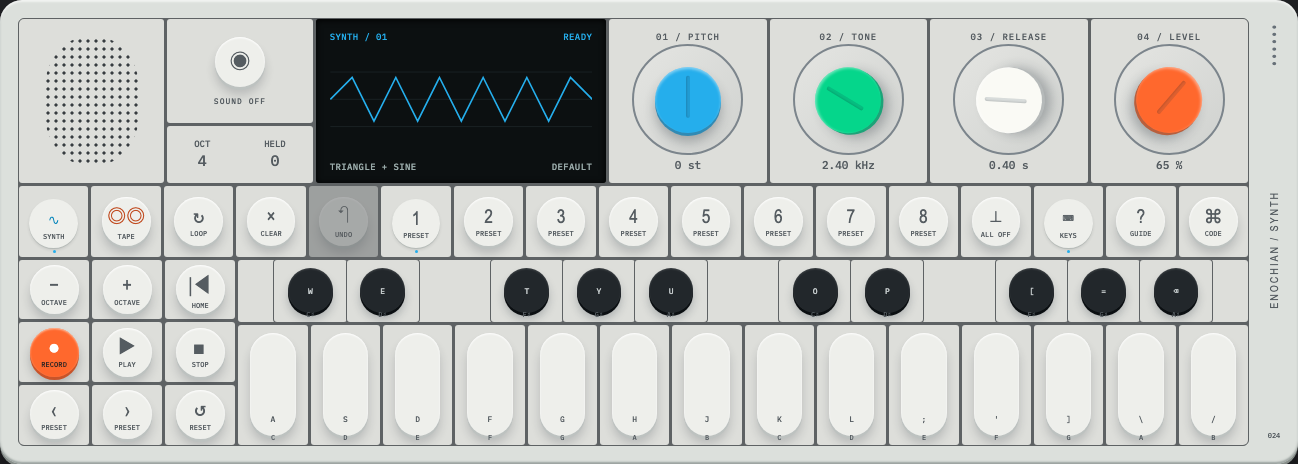The image size is (1298, 464).
Task: Select PRESET 8
Action: (923, 222)
